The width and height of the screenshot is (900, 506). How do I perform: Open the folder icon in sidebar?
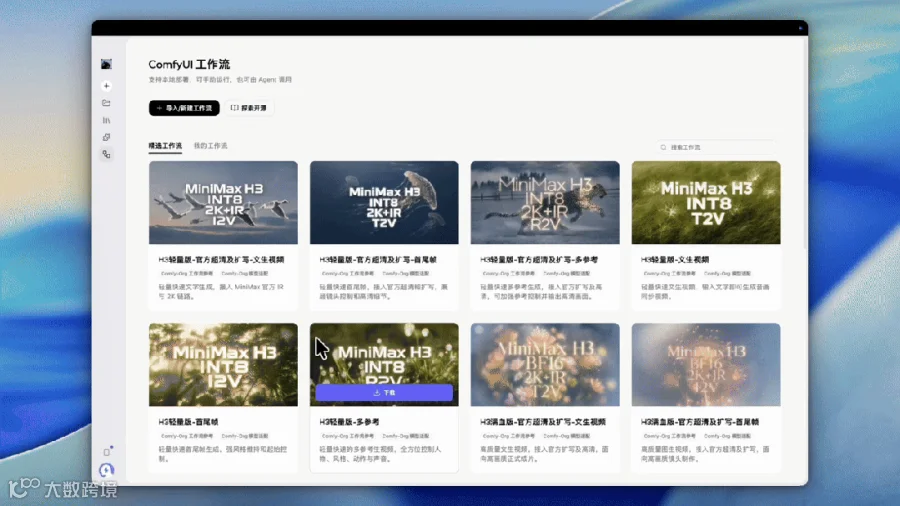[106, 103]
